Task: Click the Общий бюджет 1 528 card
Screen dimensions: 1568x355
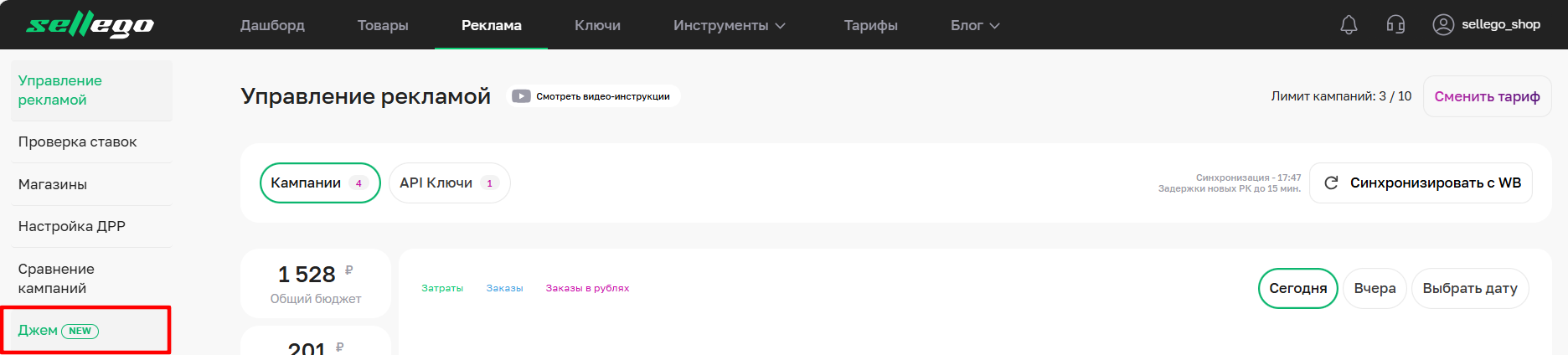Action: coord(315,284)
